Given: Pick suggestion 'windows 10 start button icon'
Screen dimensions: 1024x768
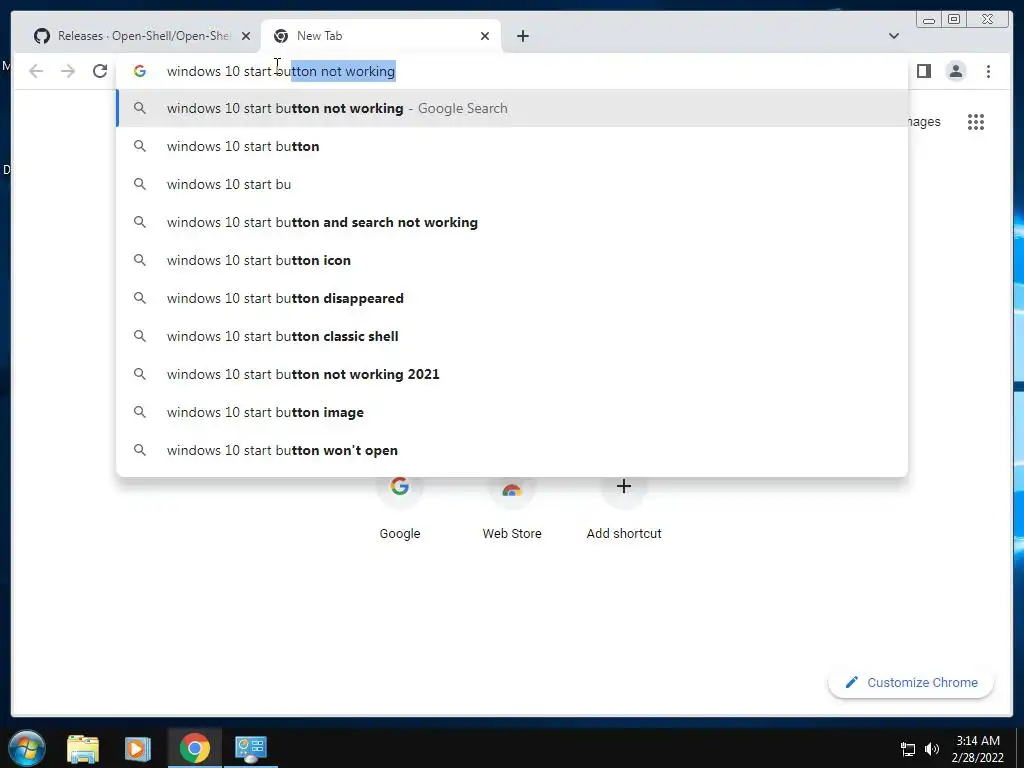Looking at the screenshot, I should (512, 260).
